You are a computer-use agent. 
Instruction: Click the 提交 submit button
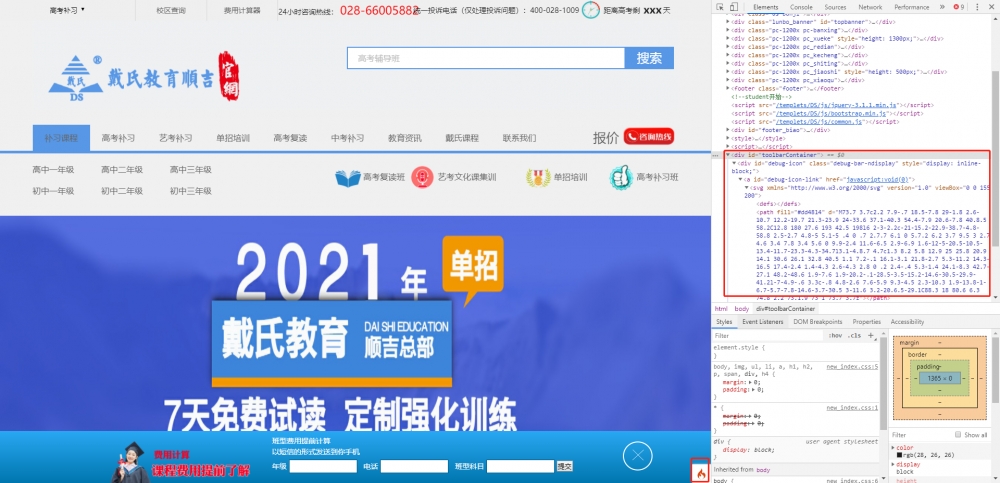click(564, 466)
